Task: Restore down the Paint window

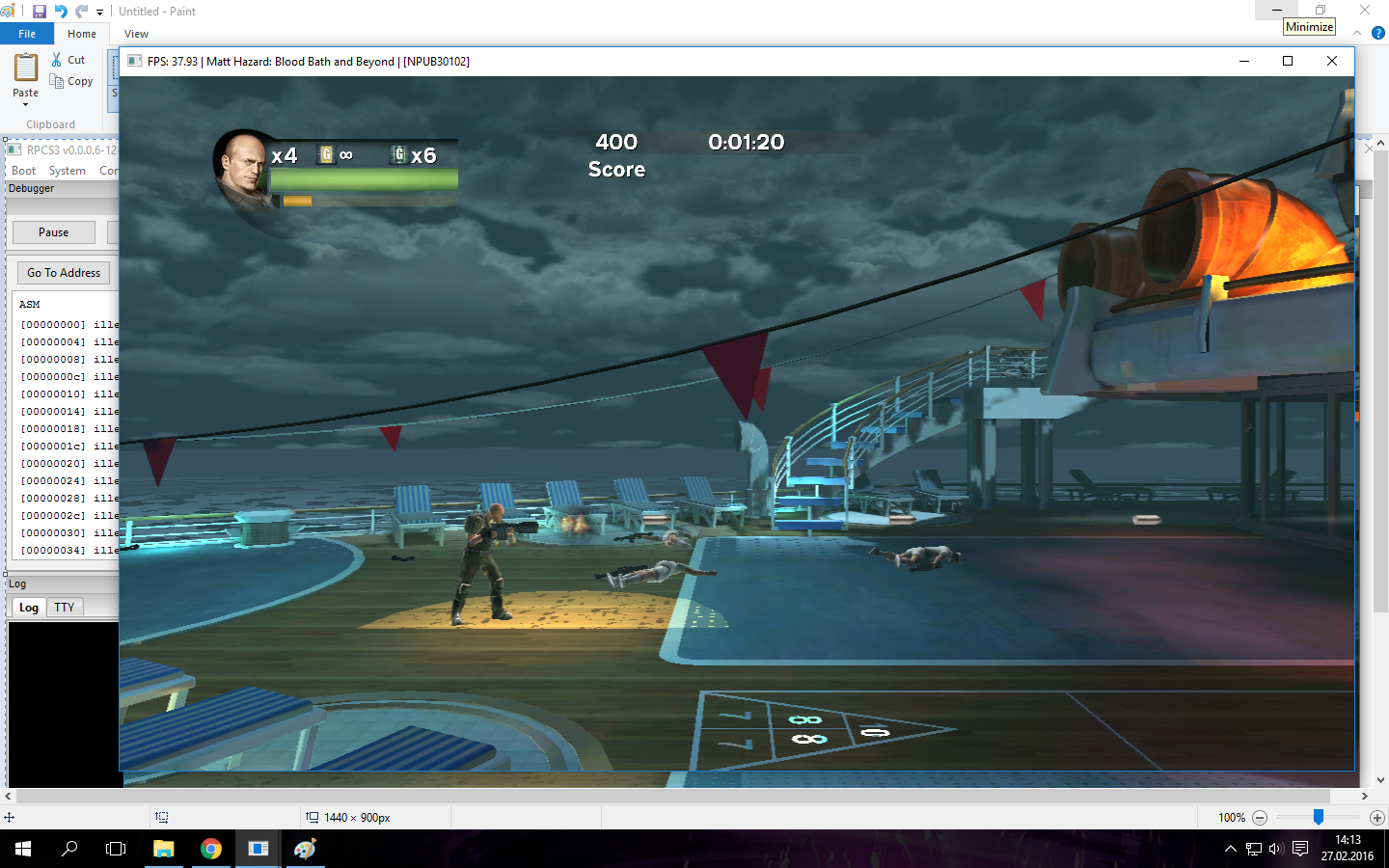Action: point(1321,10)
